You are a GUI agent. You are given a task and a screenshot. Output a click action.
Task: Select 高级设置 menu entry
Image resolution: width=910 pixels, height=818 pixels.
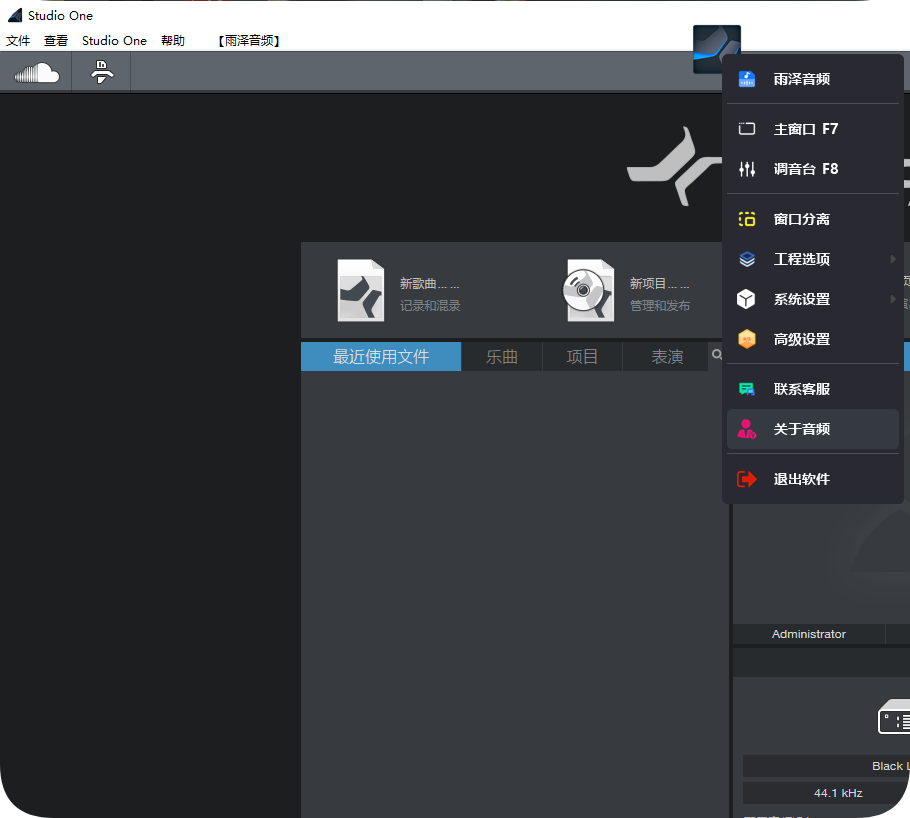click(x=812, y=339)
